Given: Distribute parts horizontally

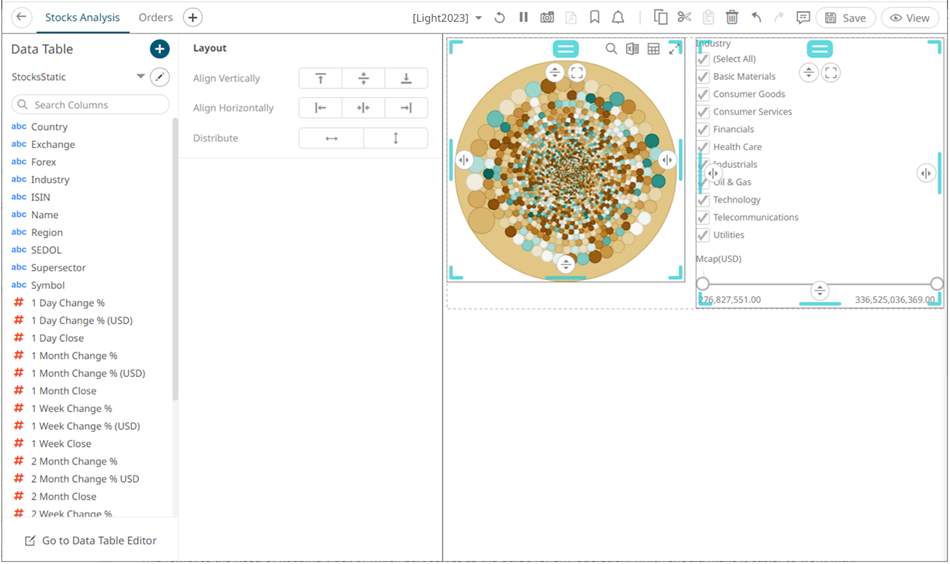Looking at the screenshot, I should point(331,138).
